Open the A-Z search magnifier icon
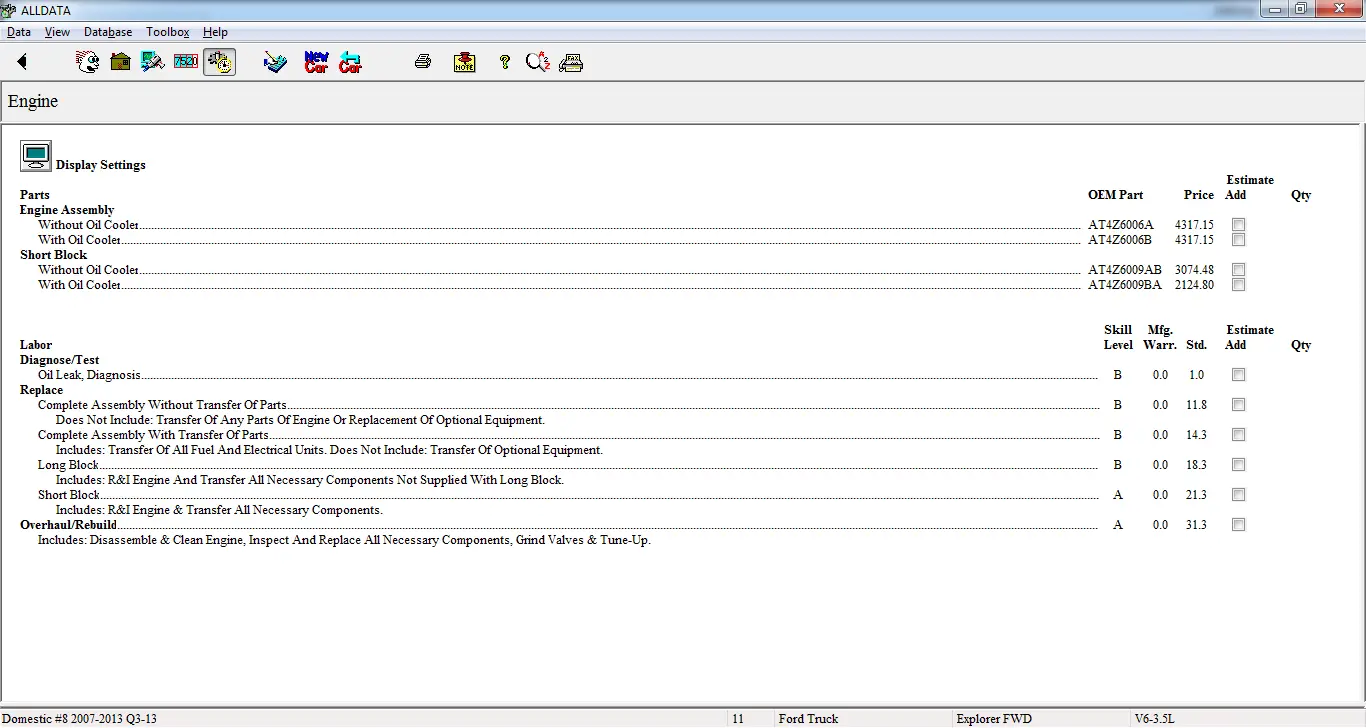1366x728 pixels. [538, 62]
